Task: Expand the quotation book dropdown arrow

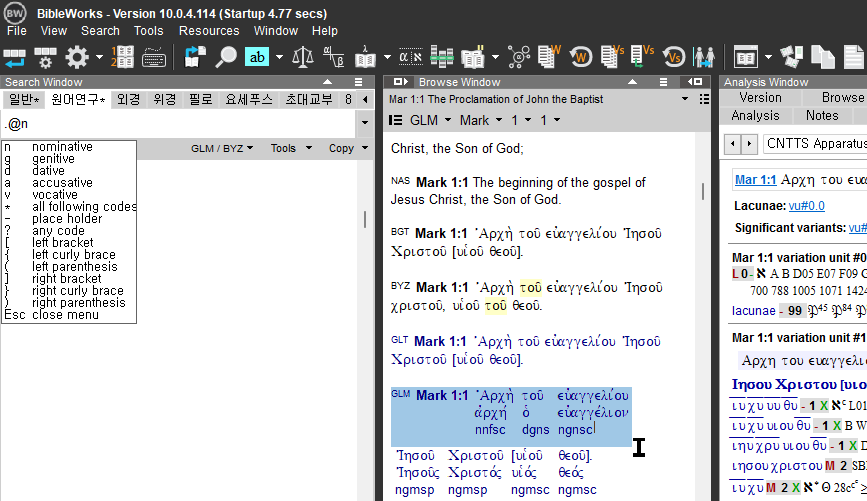Action: tap(495, 57)
